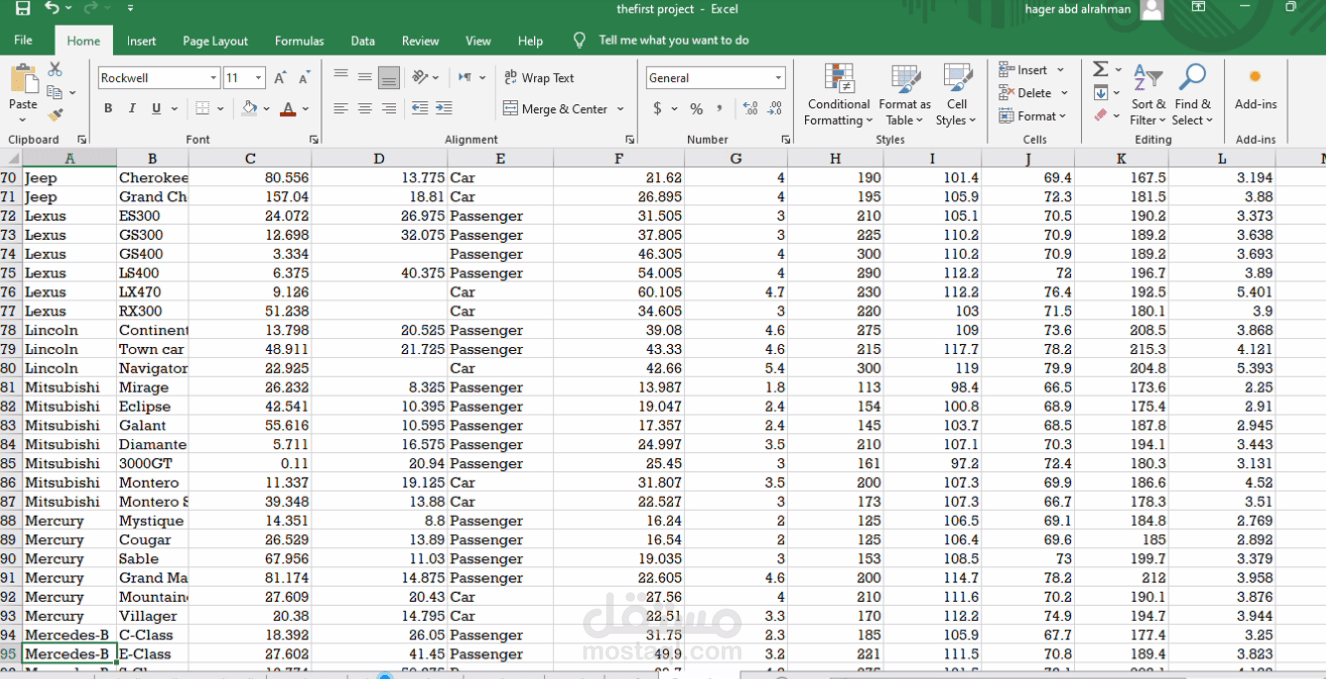The image size is (1326, 679).
Task: Open the Ribbon Display Options
Action: point(1198,8)
